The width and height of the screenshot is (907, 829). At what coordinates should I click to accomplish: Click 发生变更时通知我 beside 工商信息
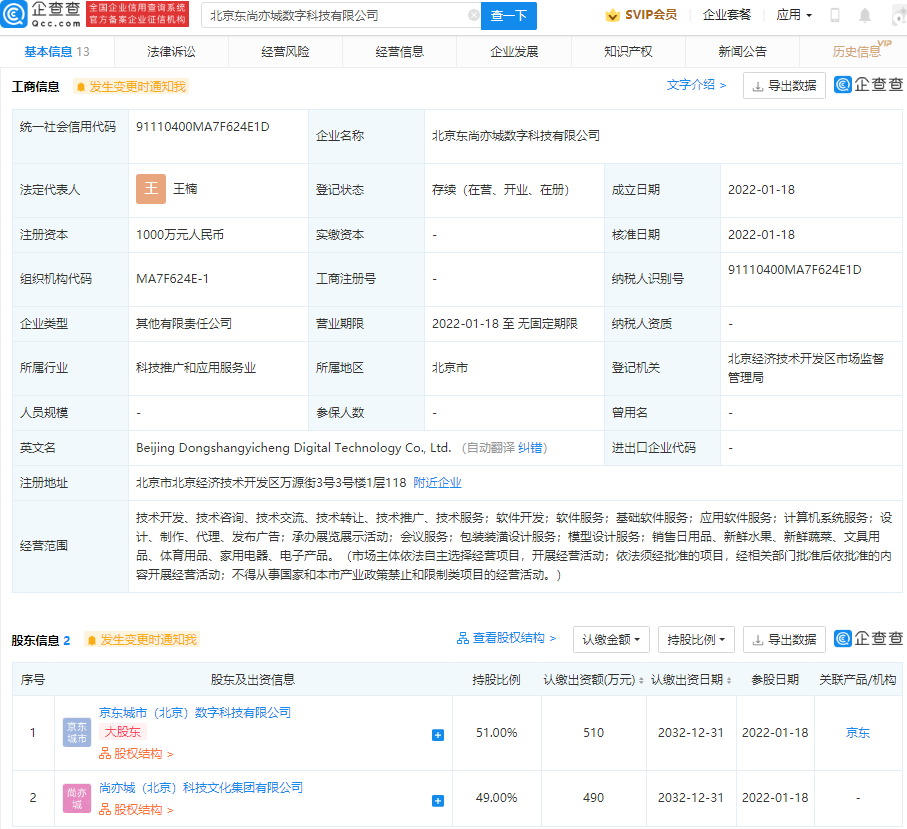tap(131, 87)
